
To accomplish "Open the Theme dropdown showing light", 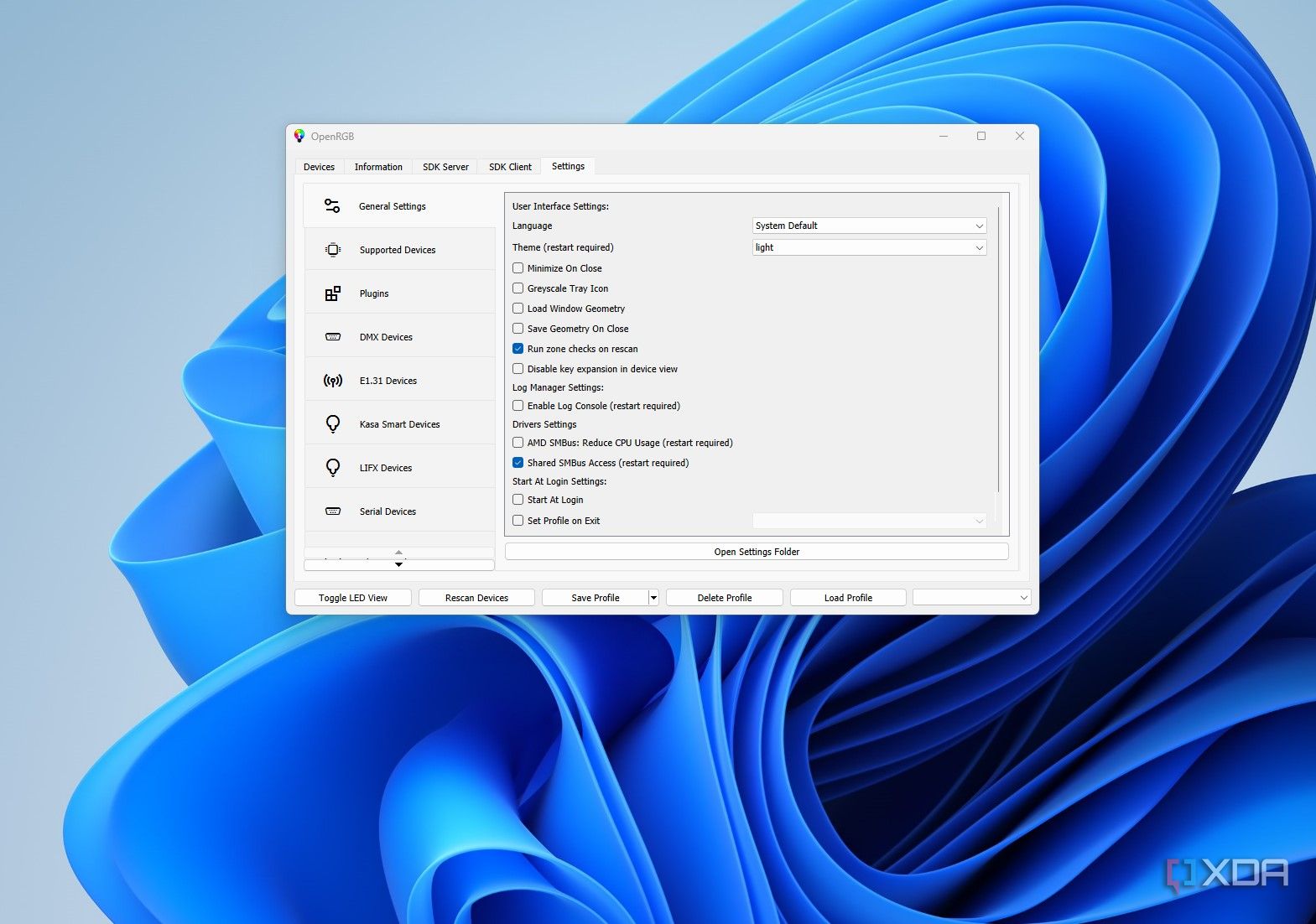I will [x=869, y=247].
